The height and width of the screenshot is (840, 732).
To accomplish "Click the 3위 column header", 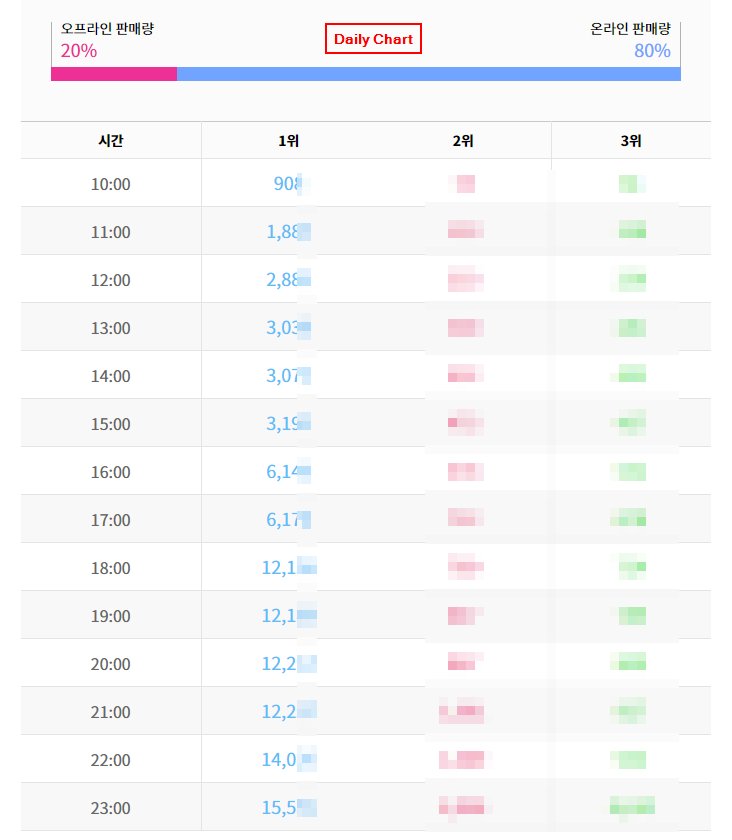I will point(631,141).
